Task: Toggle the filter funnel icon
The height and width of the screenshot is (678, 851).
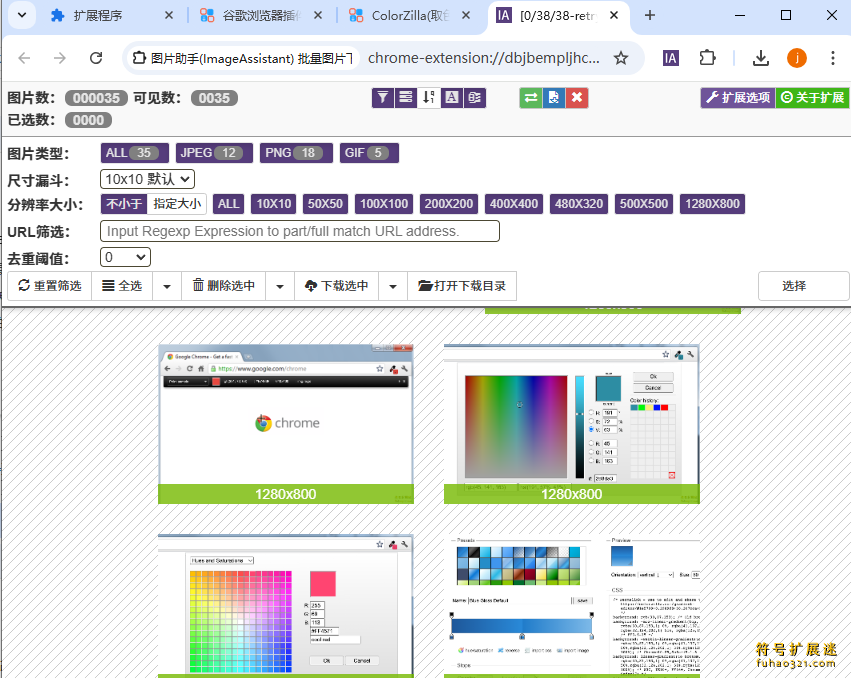Action: point(383,98)
